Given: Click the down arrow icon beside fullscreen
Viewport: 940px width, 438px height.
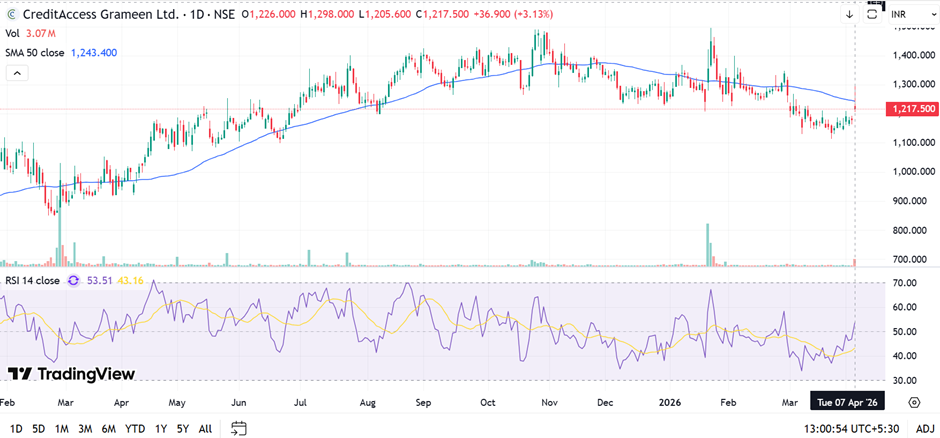Looking at the screenshot, I should 849,15.
